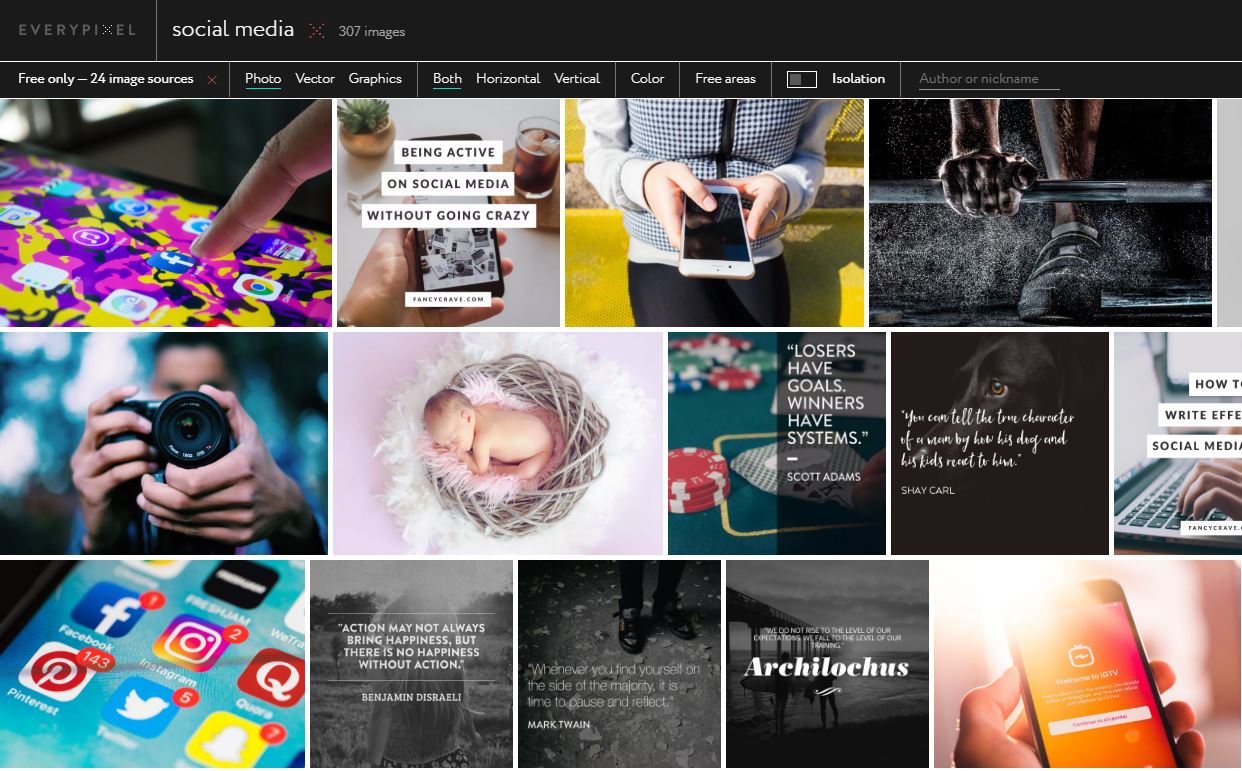Open the Mark Twain quote image
The width and height of the screenshot is (1242, 771).
click(619, 665)
